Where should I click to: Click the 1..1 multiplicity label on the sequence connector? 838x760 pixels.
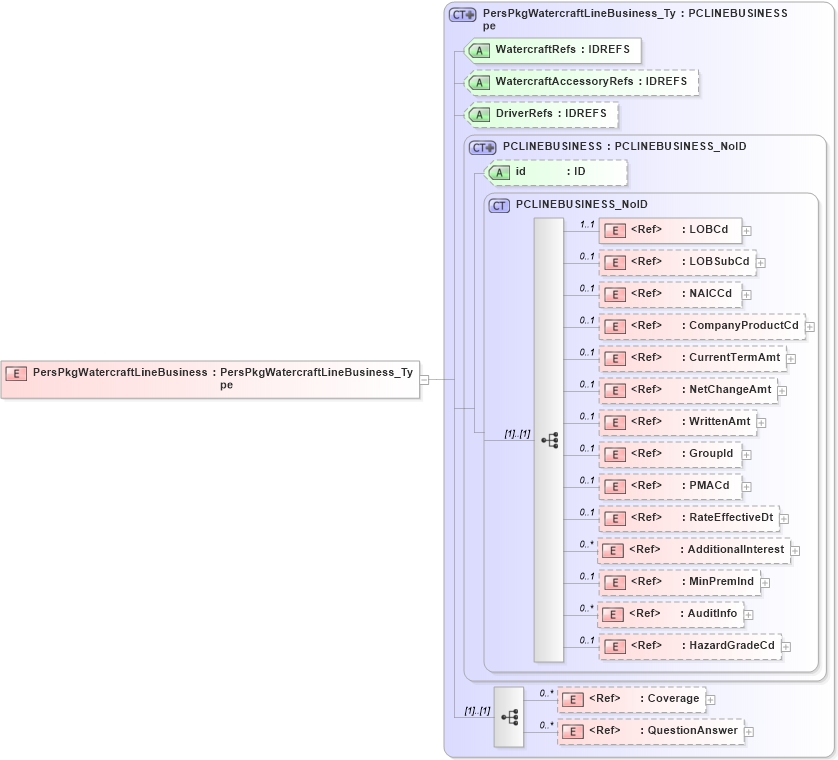click(x=518, y=432)
